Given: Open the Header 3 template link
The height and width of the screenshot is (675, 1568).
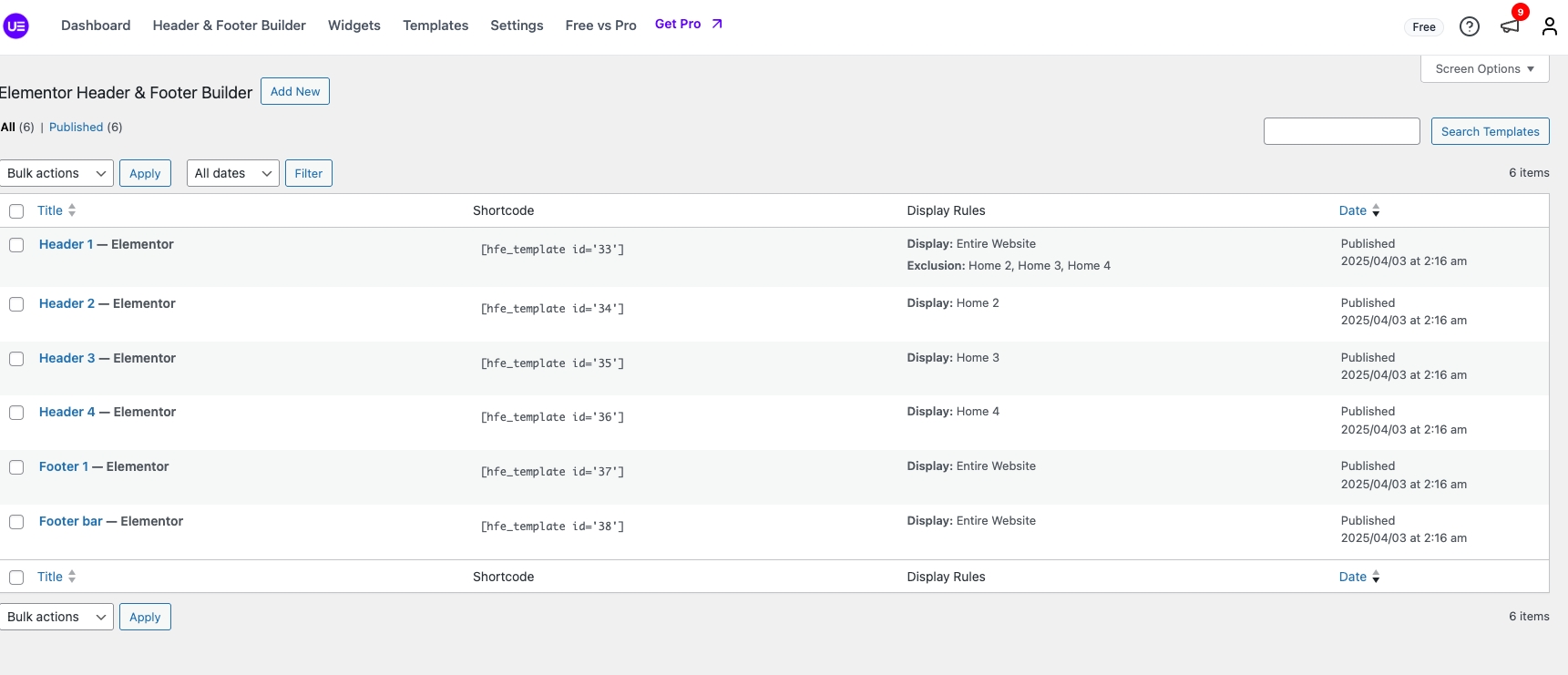Looking at the screenshot, I should pos(67,358).
